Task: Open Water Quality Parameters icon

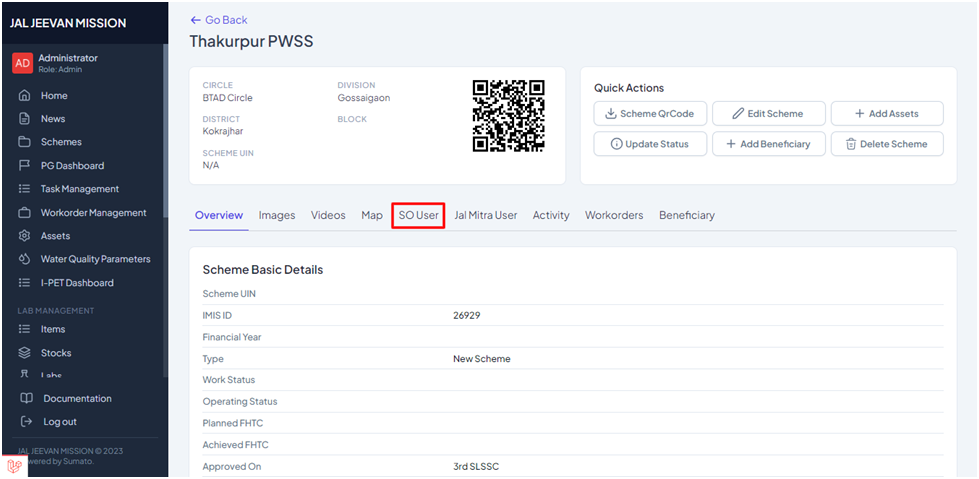Action: pos(26,259)
